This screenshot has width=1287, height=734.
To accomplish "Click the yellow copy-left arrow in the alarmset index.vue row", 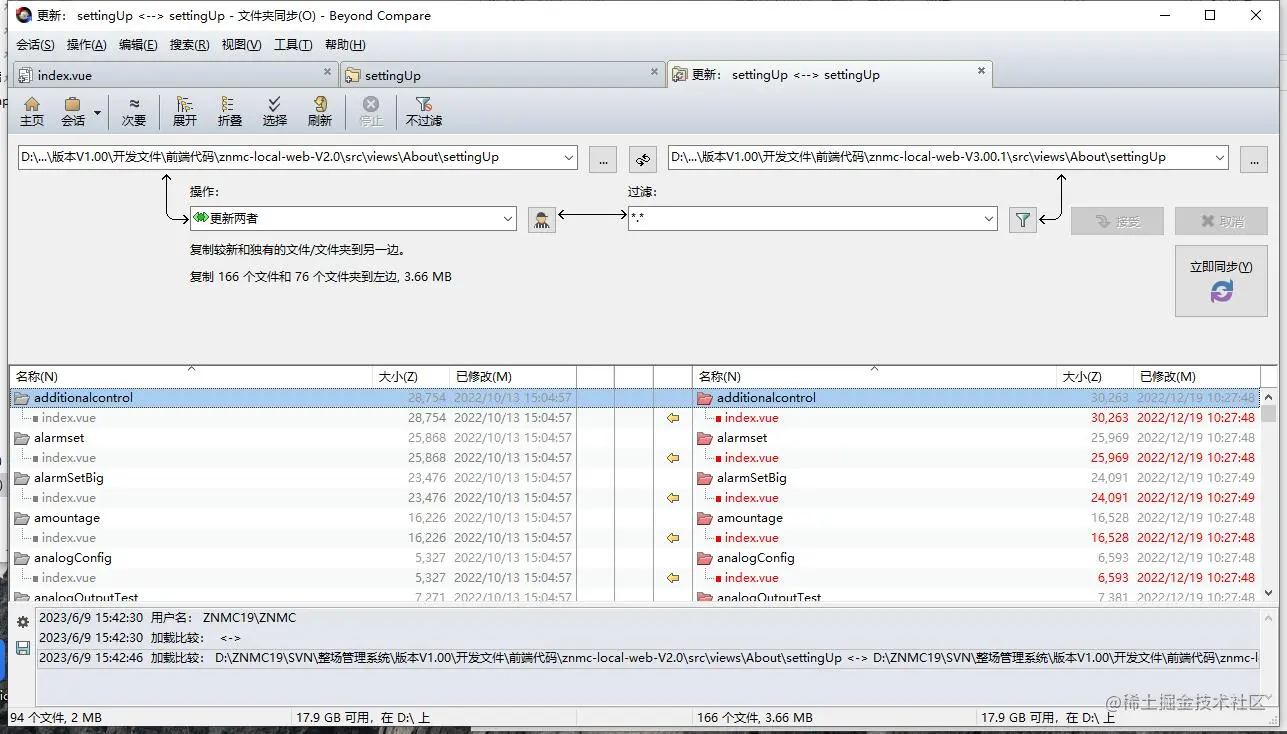I will pos(673,458).
